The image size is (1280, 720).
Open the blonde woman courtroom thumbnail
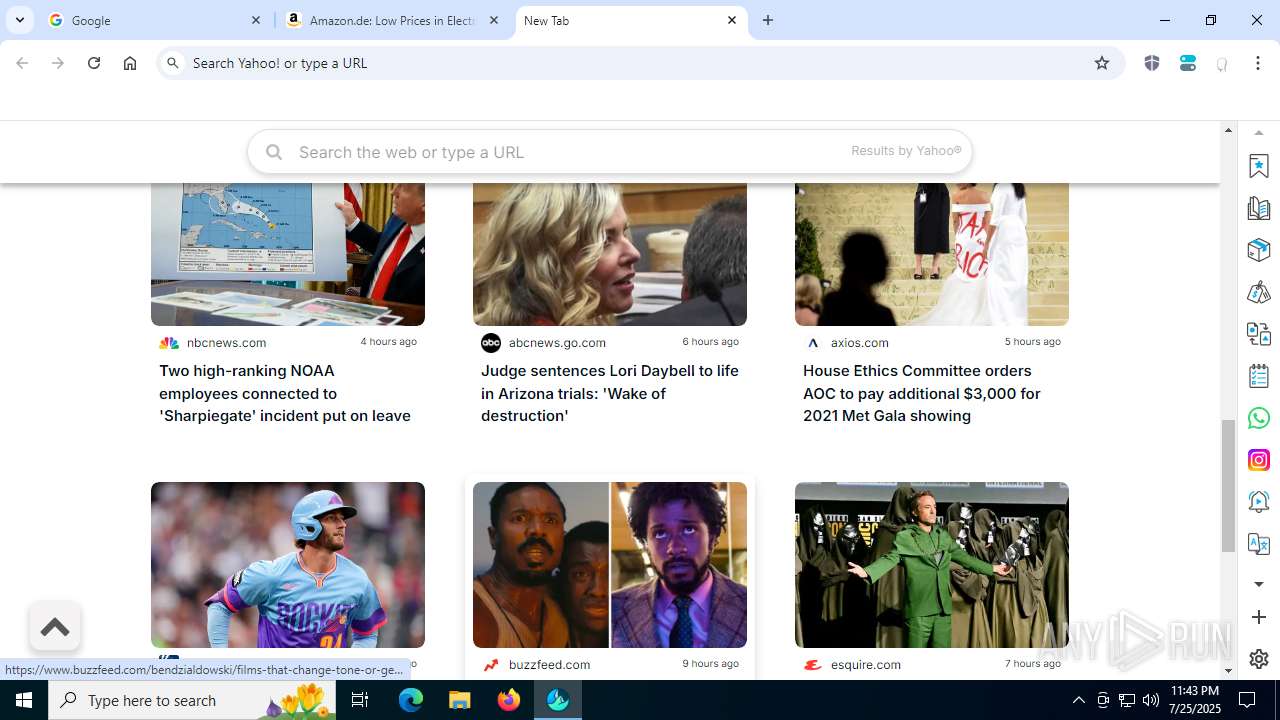(x=610, y=254)
